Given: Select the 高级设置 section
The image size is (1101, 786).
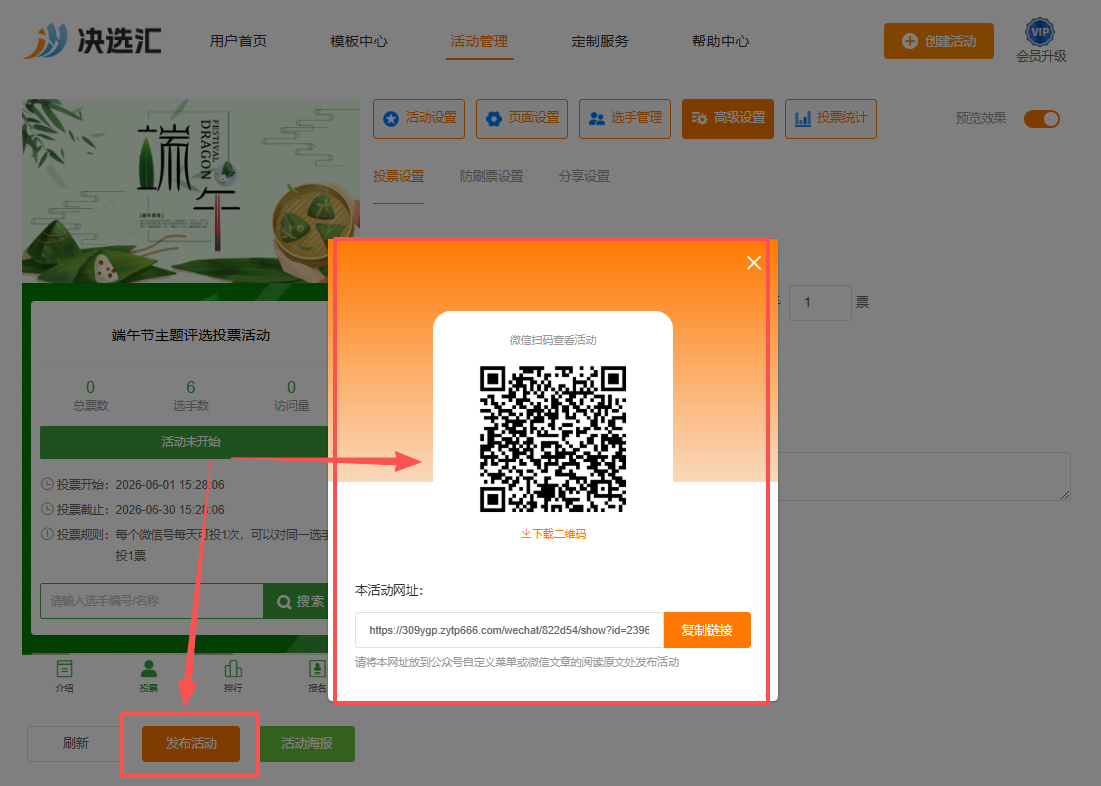Looking at the screenshot, I should tap(727, 119).
